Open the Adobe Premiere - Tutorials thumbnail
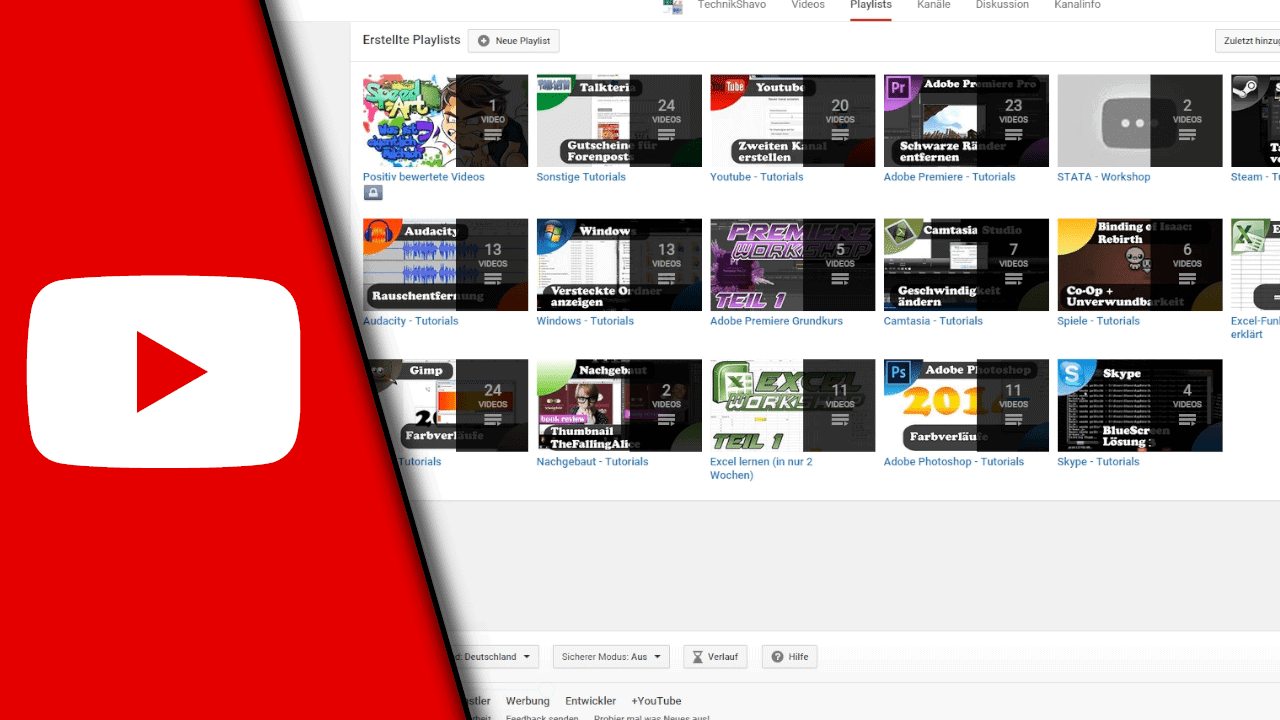 click(966, 120)
